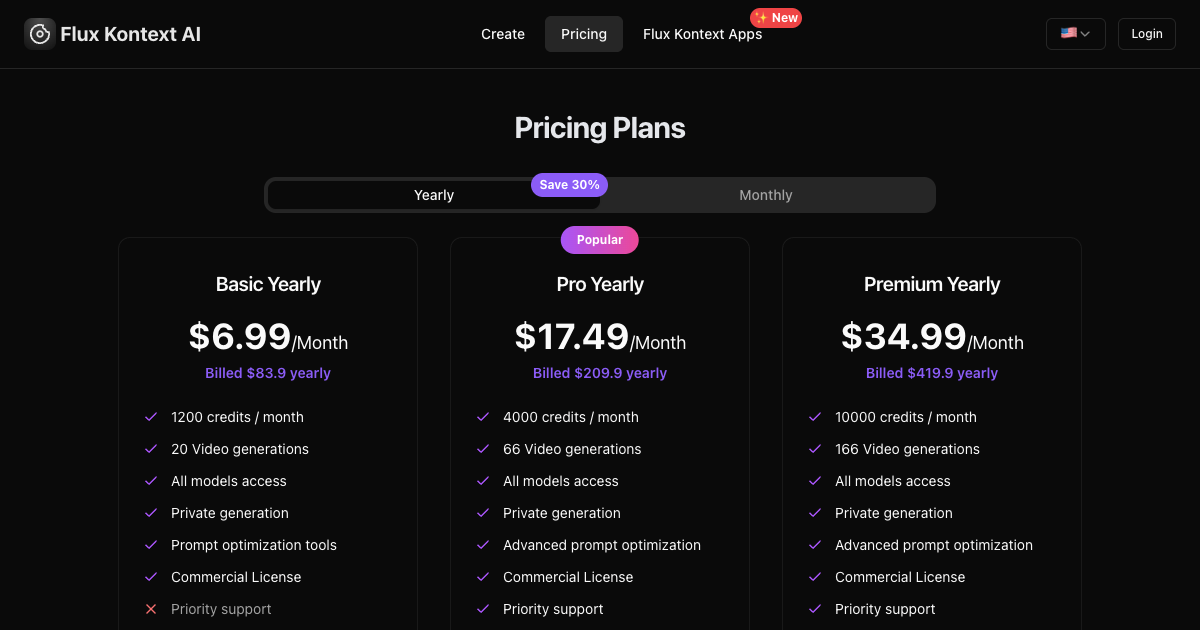This screenshot has height=630, width=1200.
Task: Click the Popular badge on Pro plan
Action: pos(600,240)
